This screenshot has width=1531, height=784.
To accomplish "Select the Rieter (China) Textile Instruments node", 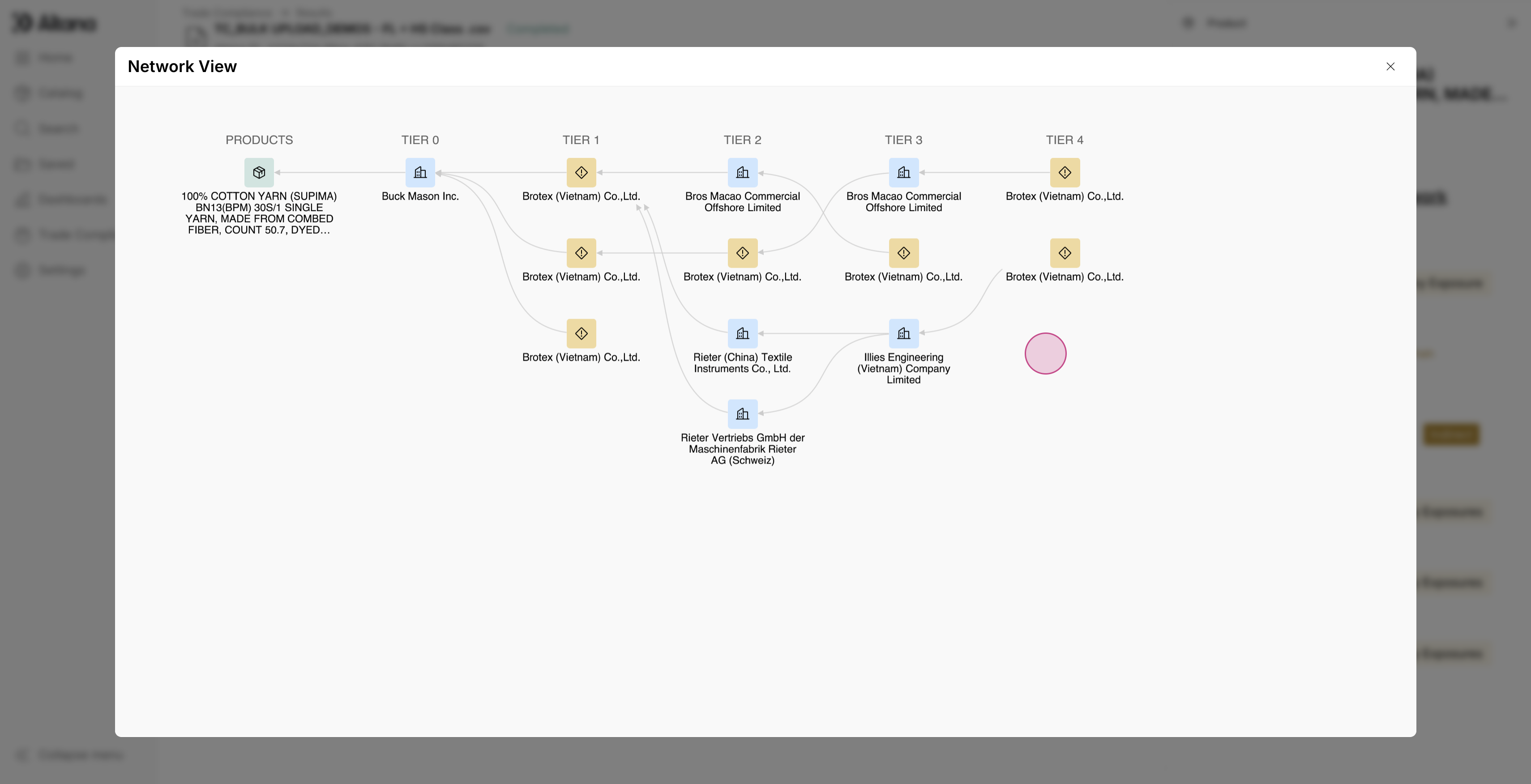I will tap(742, 333).
